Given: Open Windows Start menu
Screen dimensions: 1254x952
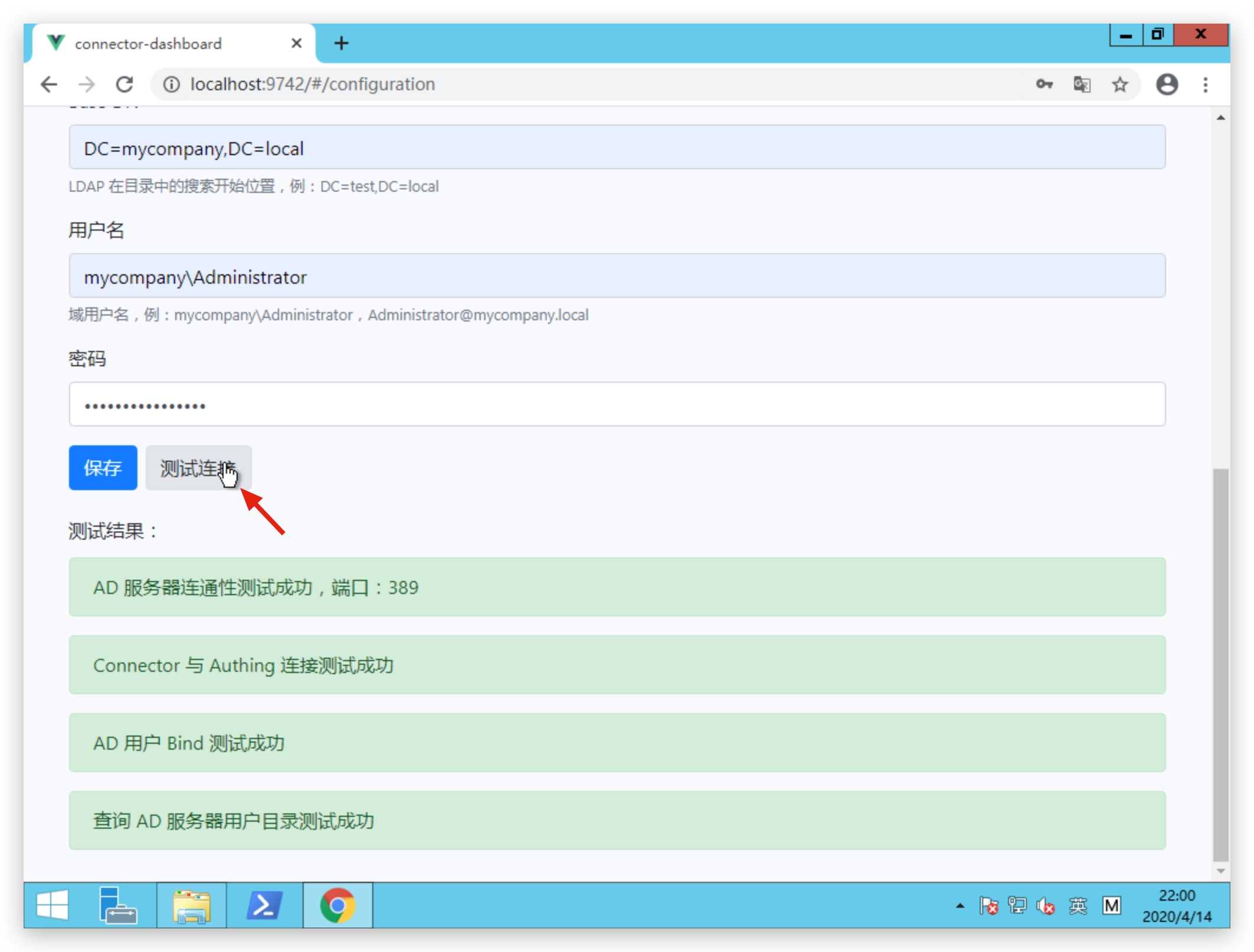Looking at the screenshot, I should point(52,905).
